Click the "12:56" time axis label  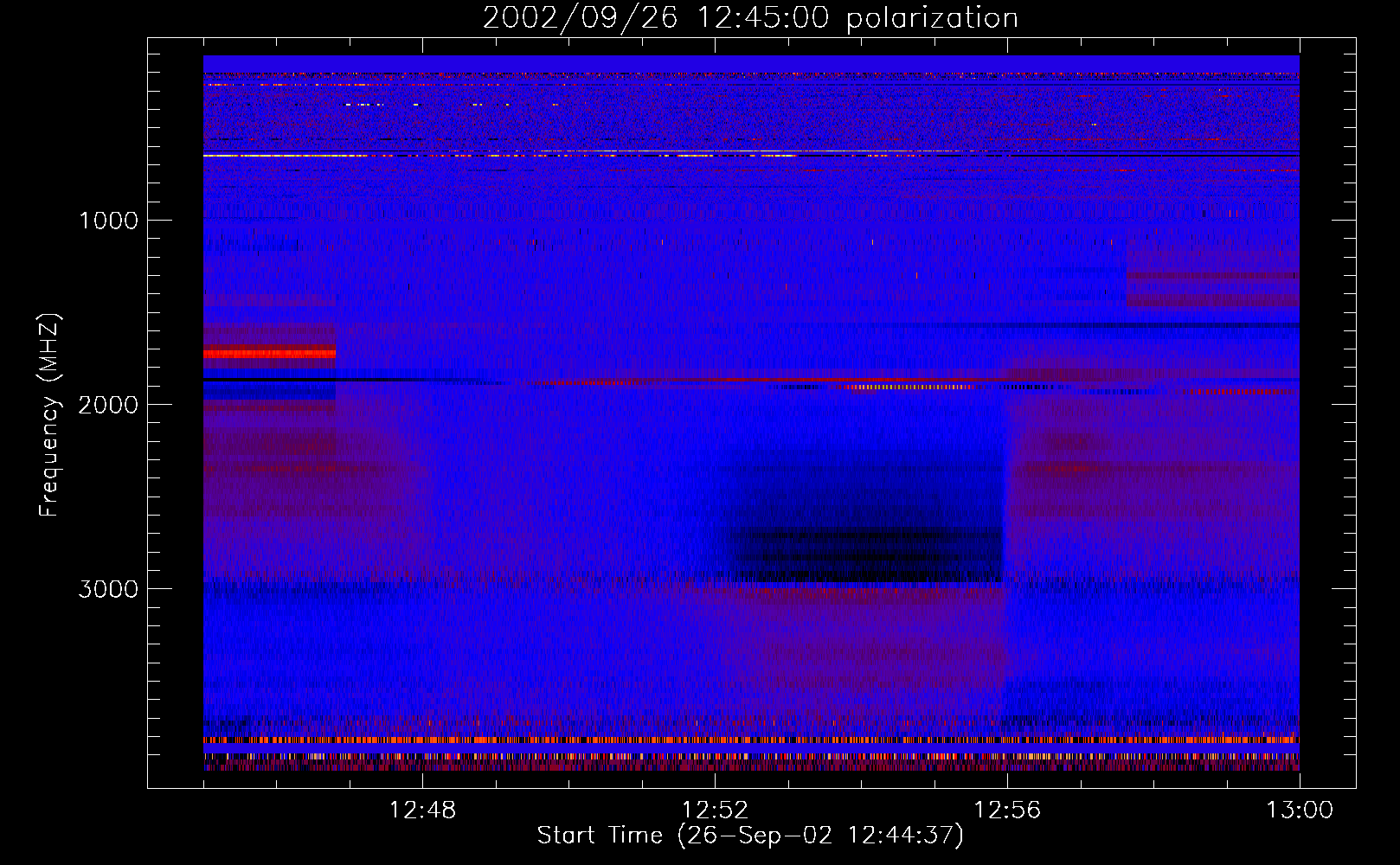pos(1007,811)
